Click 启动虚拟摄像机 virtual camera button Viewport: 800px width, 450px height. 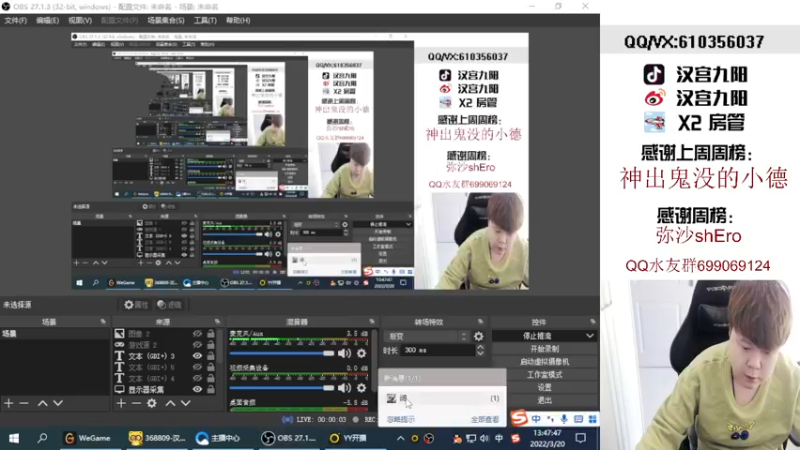(544, 362)
